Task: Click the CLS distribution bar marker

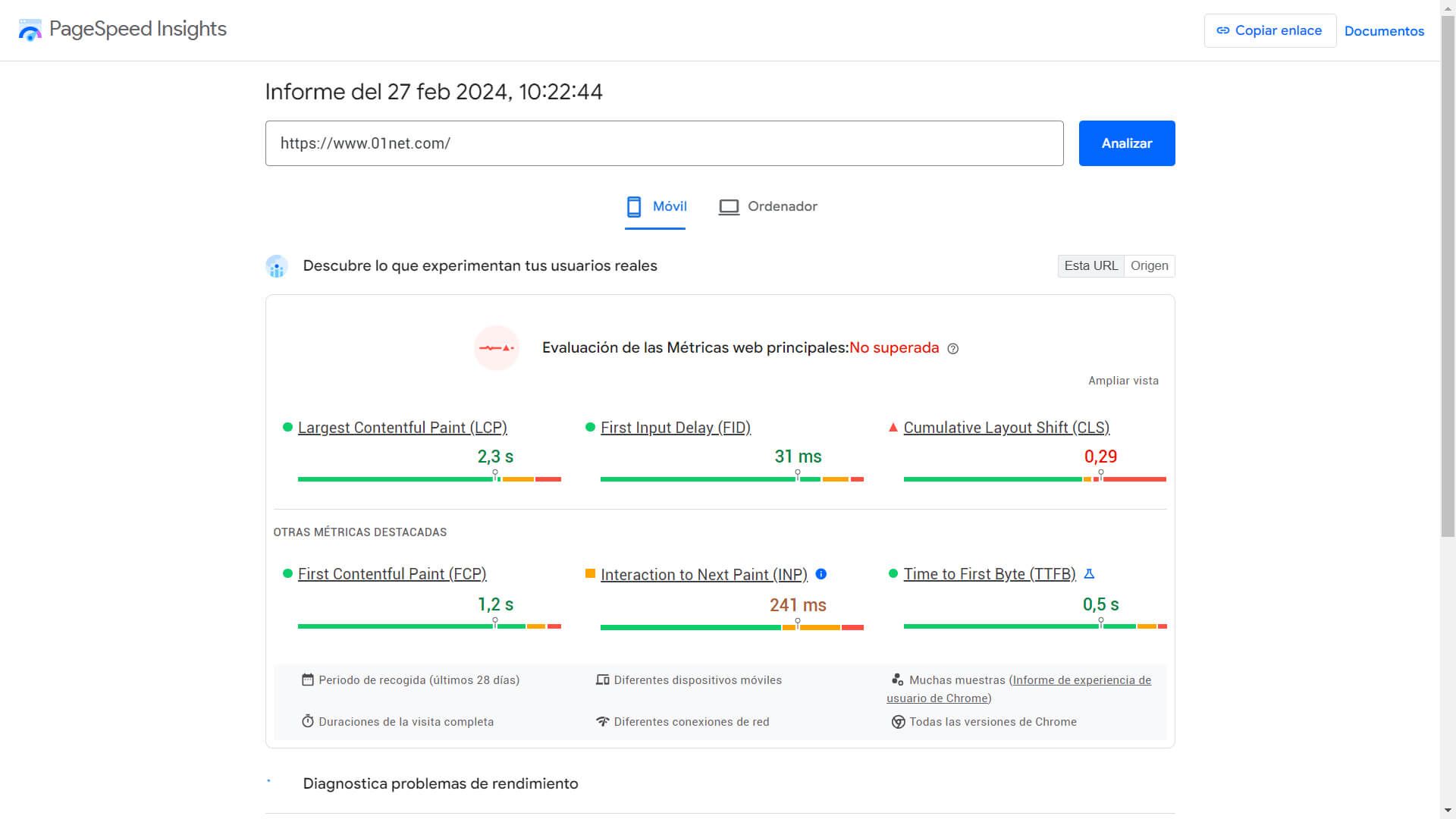Action: (1100, 475)
